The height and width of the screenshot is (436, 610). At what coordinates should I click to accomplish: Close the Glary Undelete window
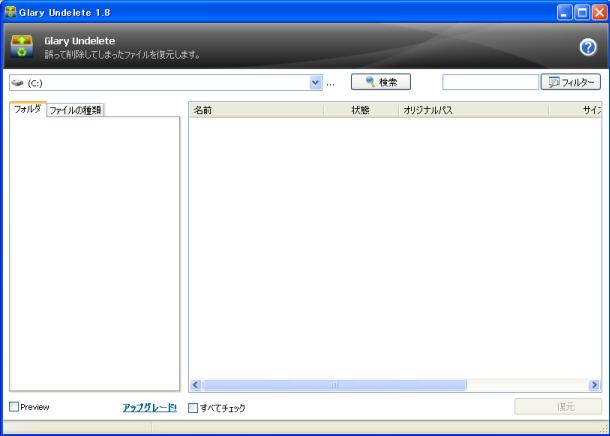pyautogui.click(x=599, y=13)
